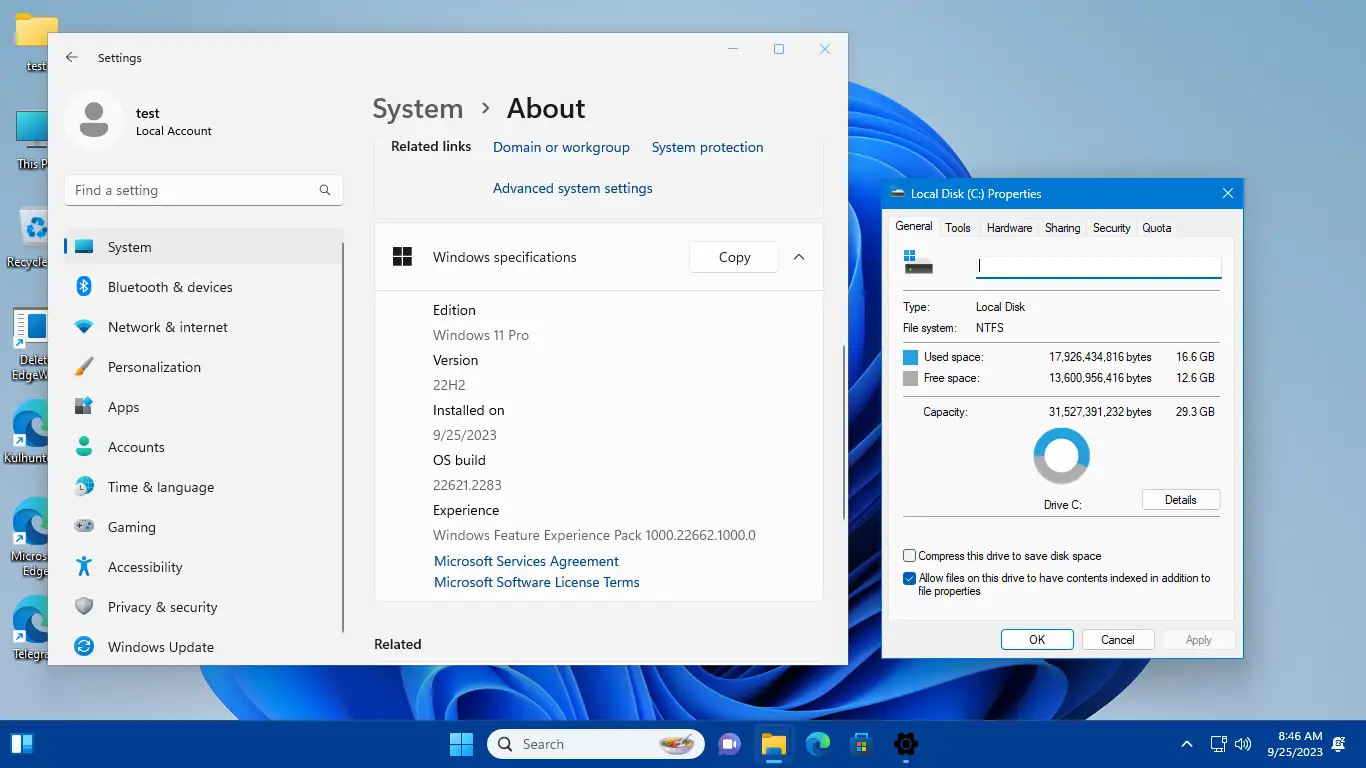Go back using the Settings arrow
The height and width of the screenshot is (768, 1366).
coord(72,58)
